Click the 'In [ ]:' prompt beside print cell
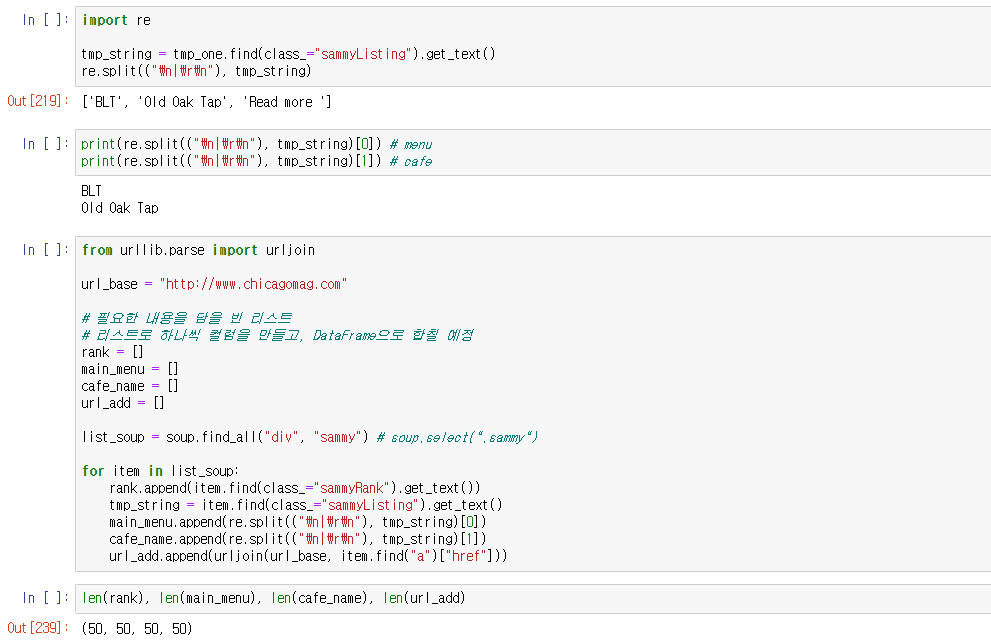Image resolution: width=991 pixels, height=642 pixels. pyautogui.click(x=46, y=143)
